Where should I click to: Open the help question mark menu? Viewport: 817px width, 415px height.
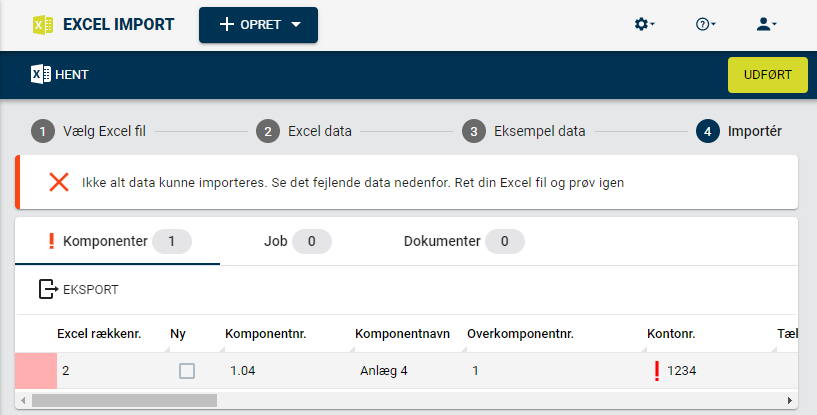(x=705, y=24)
